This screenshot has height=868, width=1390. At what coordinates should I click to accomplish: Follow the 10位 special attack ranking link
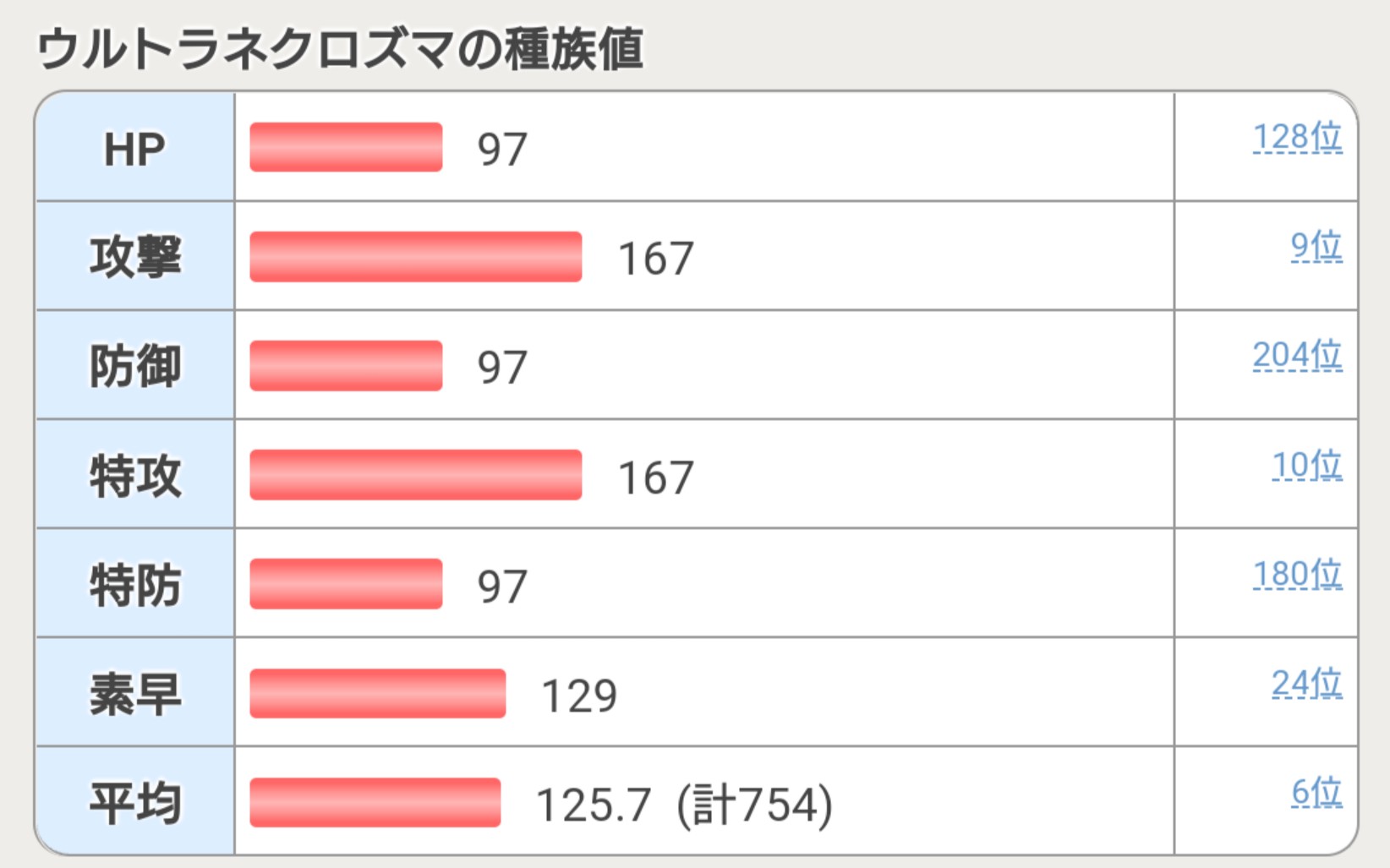(1306, 465)
